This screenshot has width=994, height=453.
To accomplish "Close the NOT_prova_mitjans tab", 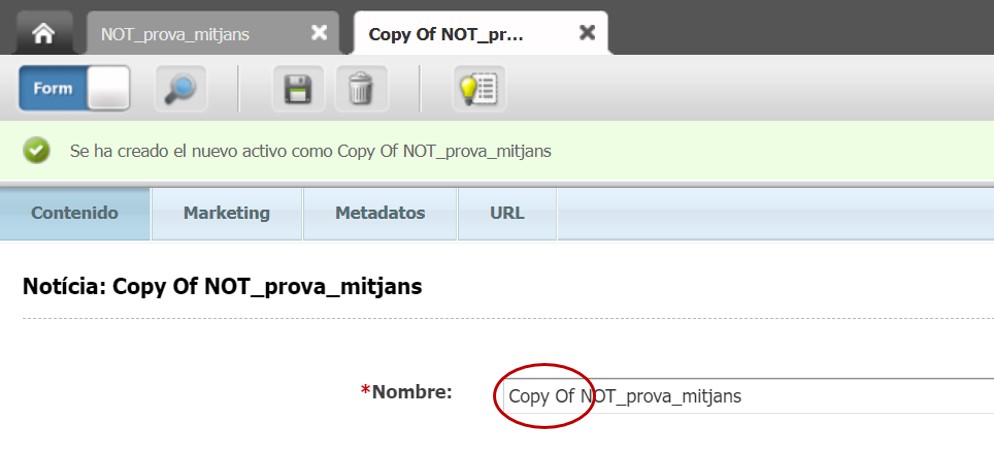I will (319, 33).
